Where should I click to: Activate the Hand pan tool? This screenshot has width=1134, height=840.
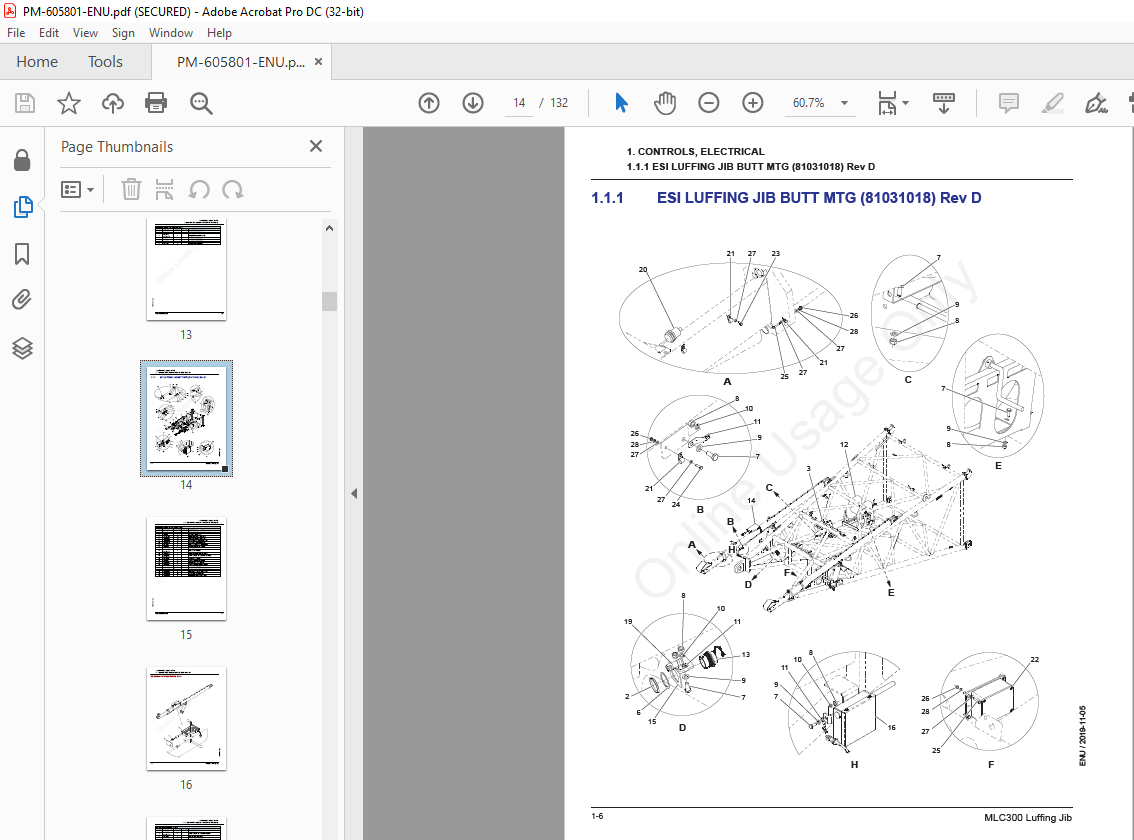point(665,103)
